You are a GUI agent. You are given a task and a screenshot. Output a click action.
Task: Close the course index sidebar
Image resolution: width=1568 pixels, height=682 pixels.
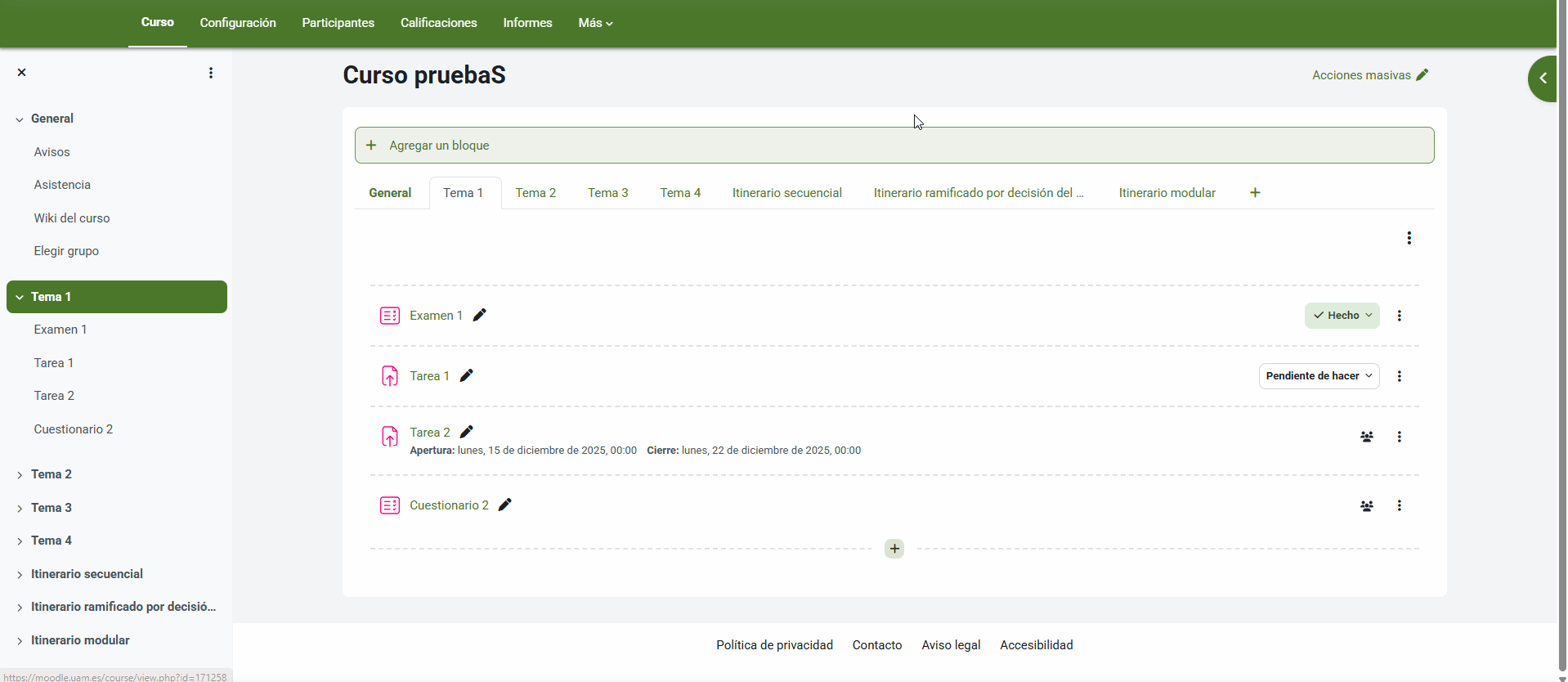point(22,73)
